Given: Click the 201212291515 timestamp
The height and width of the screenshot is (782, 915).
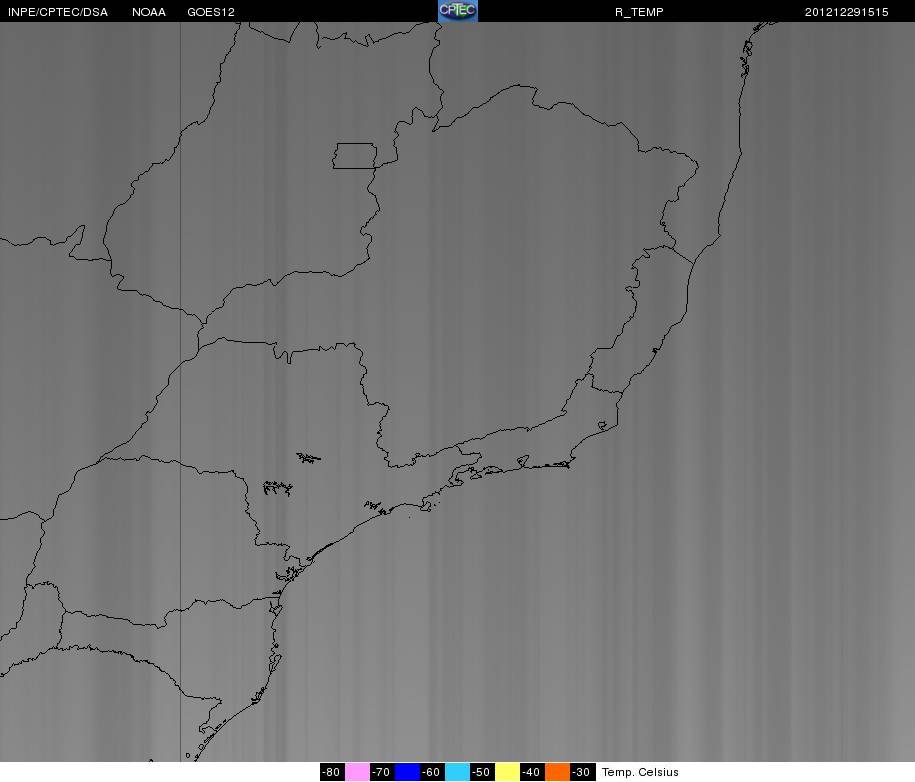Looking at the screenshot, I should pos(846,12).
